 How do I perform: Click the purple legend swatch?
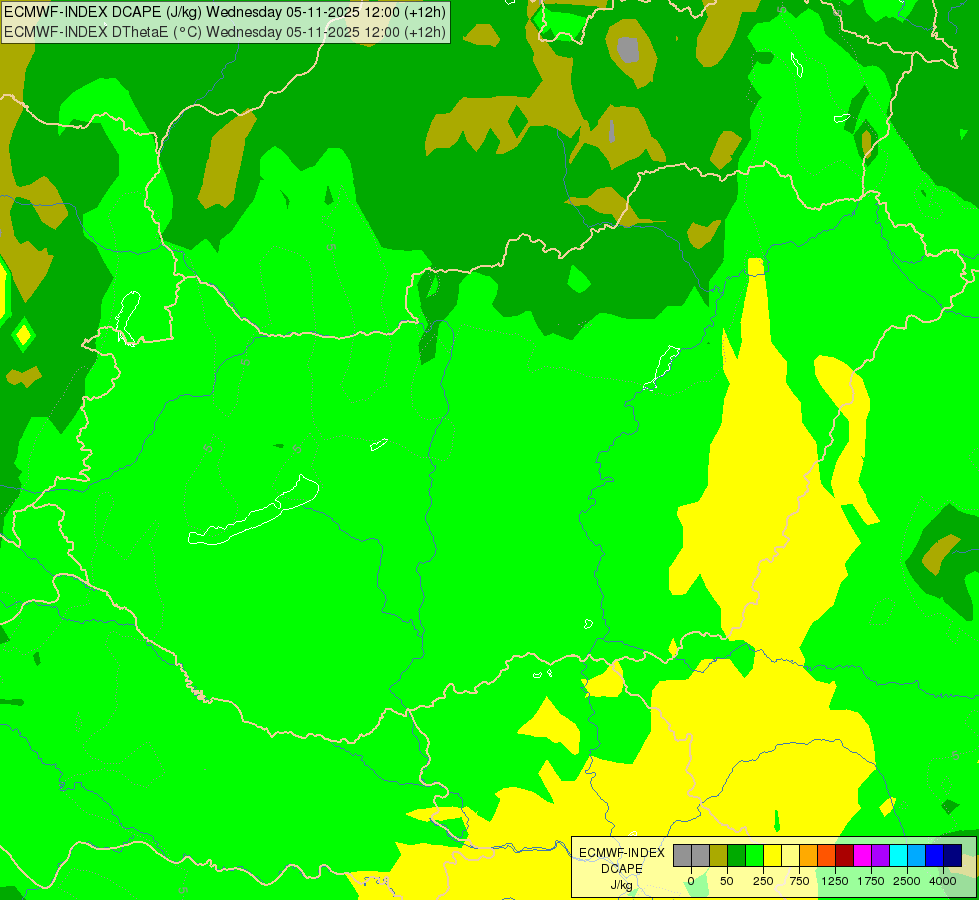point(880,856)
